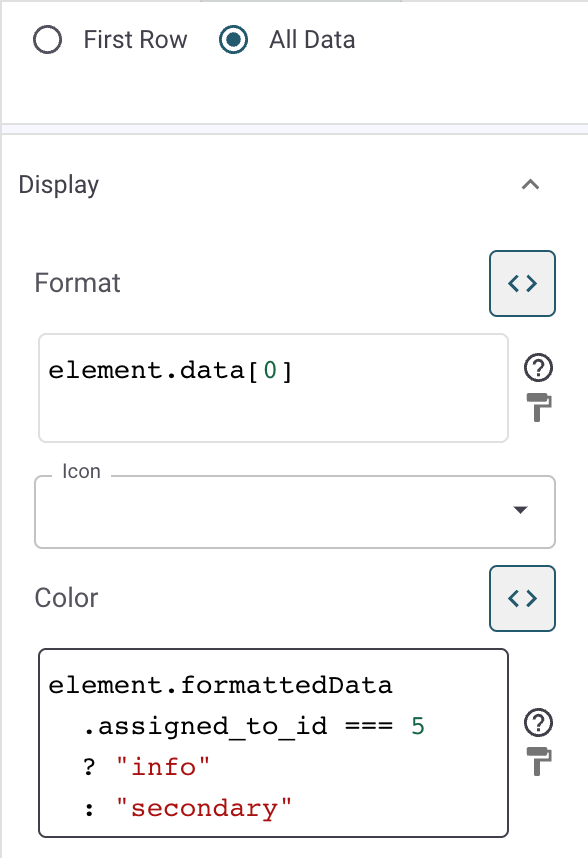Click the All Data label text

[312, 40]
